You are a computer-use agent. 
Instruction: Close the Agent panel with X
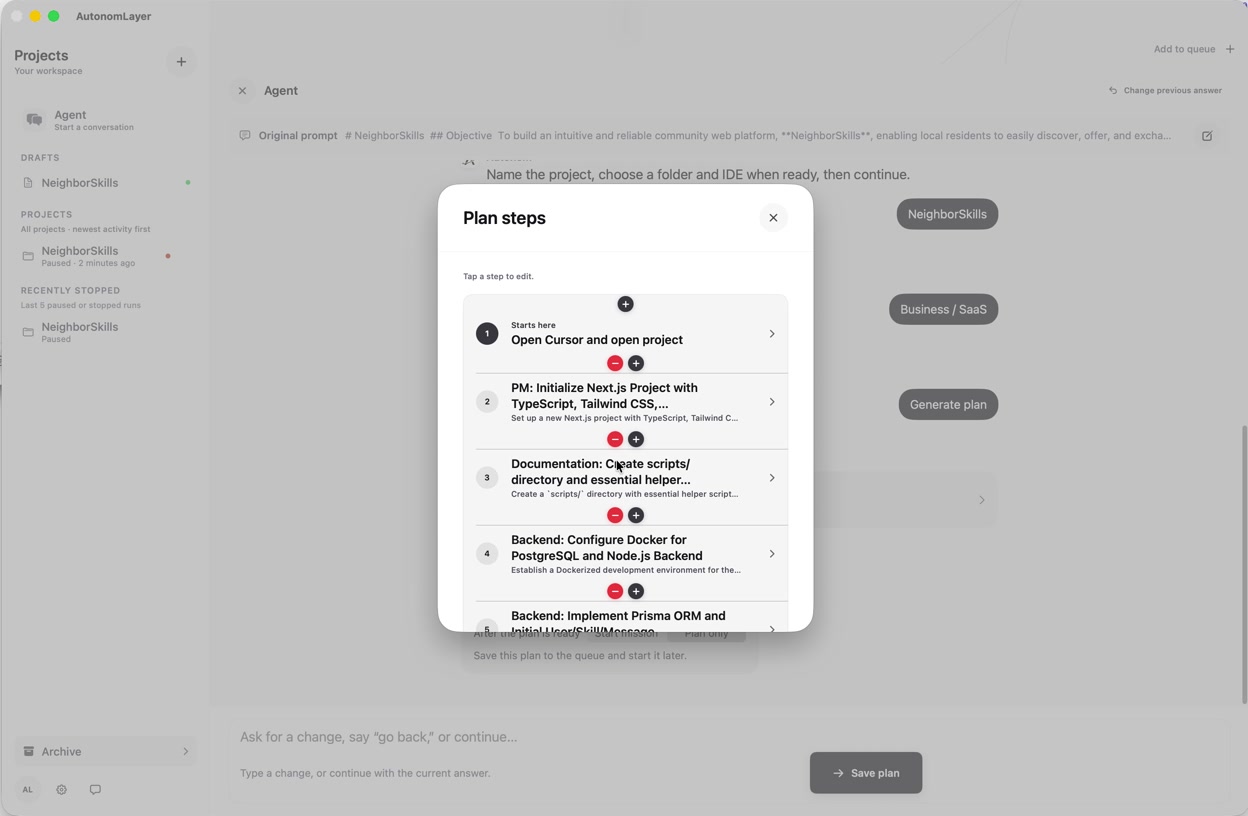coord(242,91)
